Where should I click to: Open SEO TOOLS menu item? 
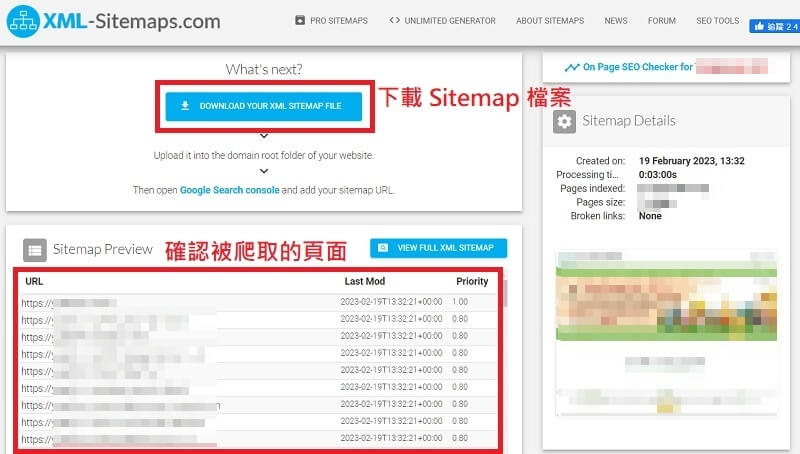[717, 21]
